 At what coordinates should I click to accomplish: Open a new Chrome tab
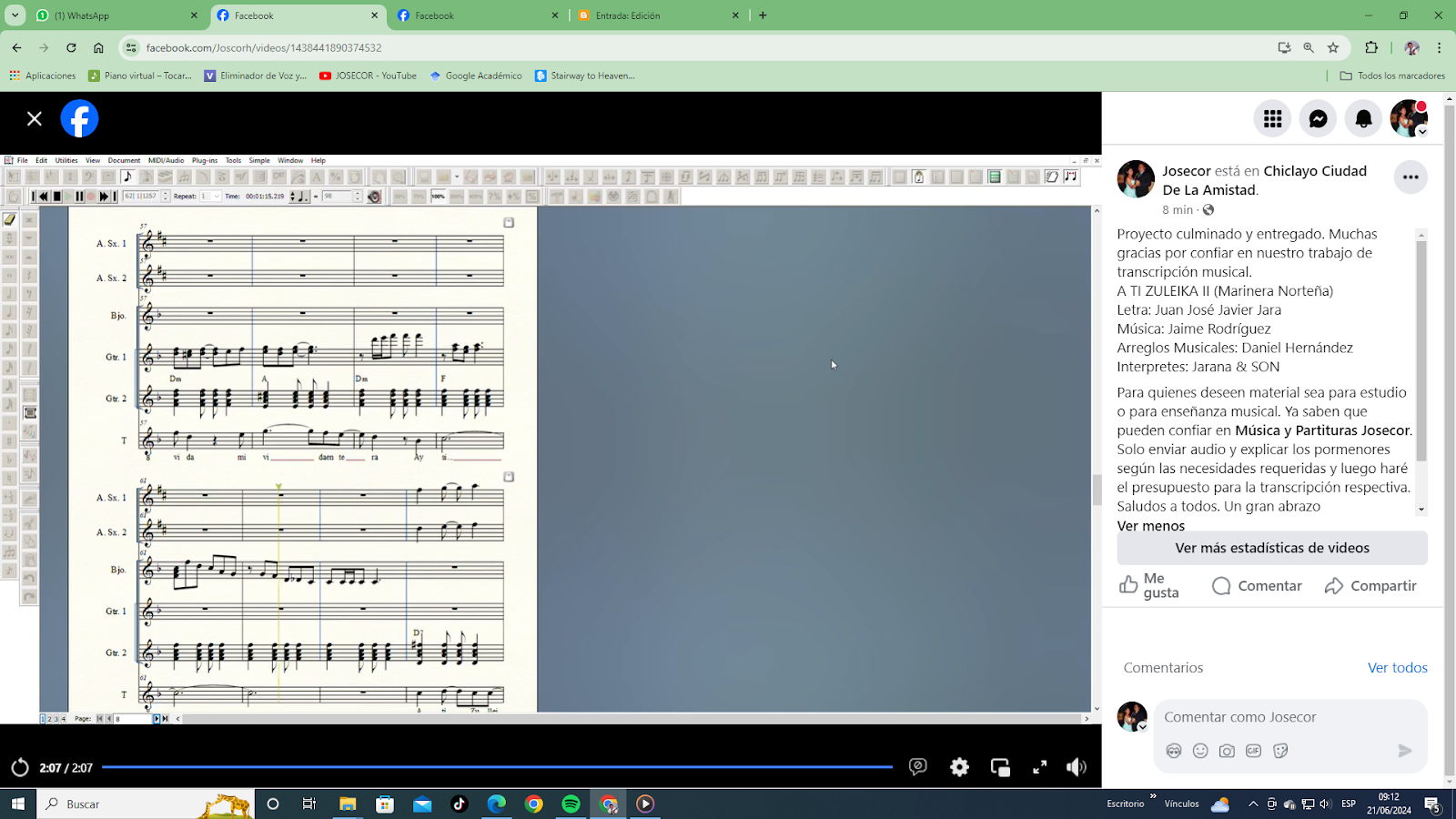(x=763, y=15)
